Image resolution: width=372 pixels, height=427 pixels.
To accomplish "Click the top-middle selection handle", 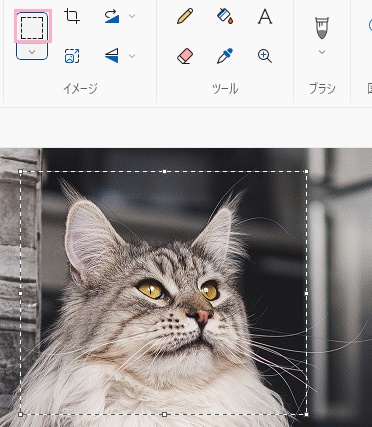I will 164,171.
